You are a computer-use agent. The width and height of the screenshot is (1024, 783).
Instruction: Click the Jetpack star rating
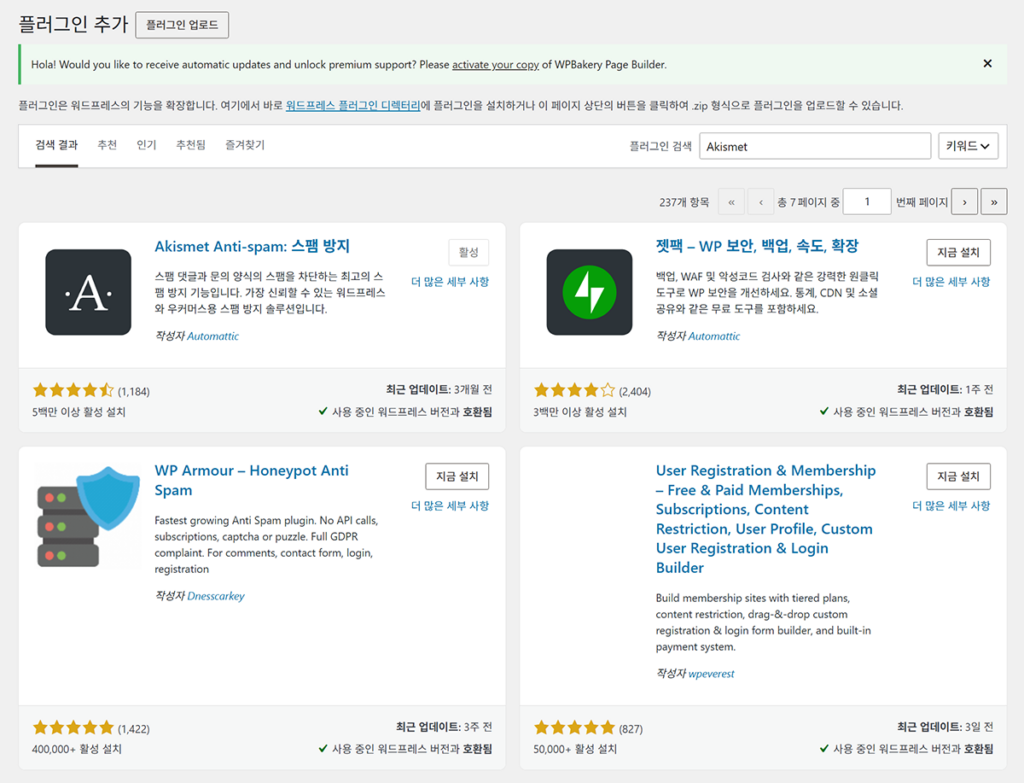pos(575,391)
